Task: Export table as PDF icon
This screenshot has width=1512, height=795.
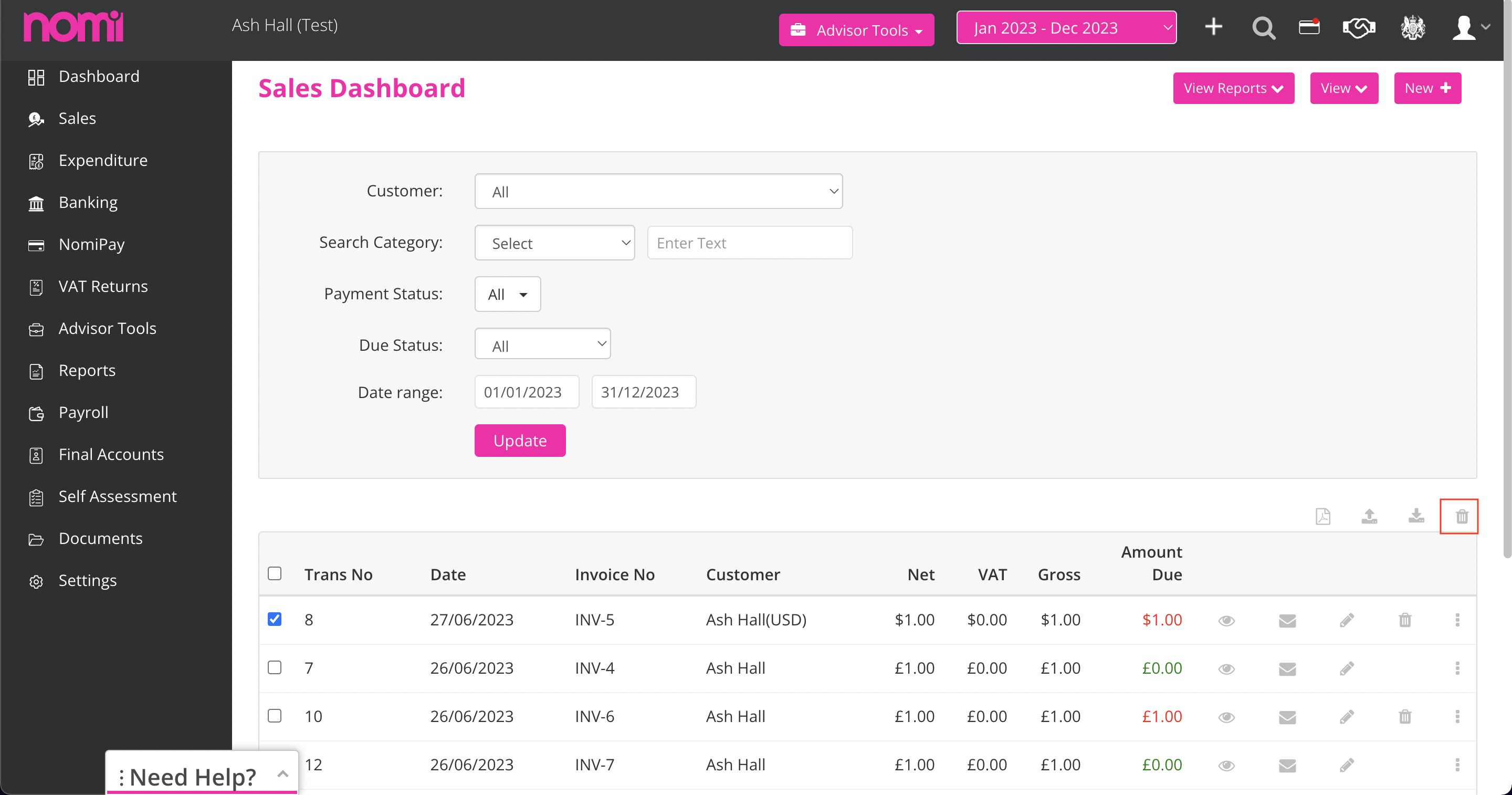Action: click(1323, 516)
